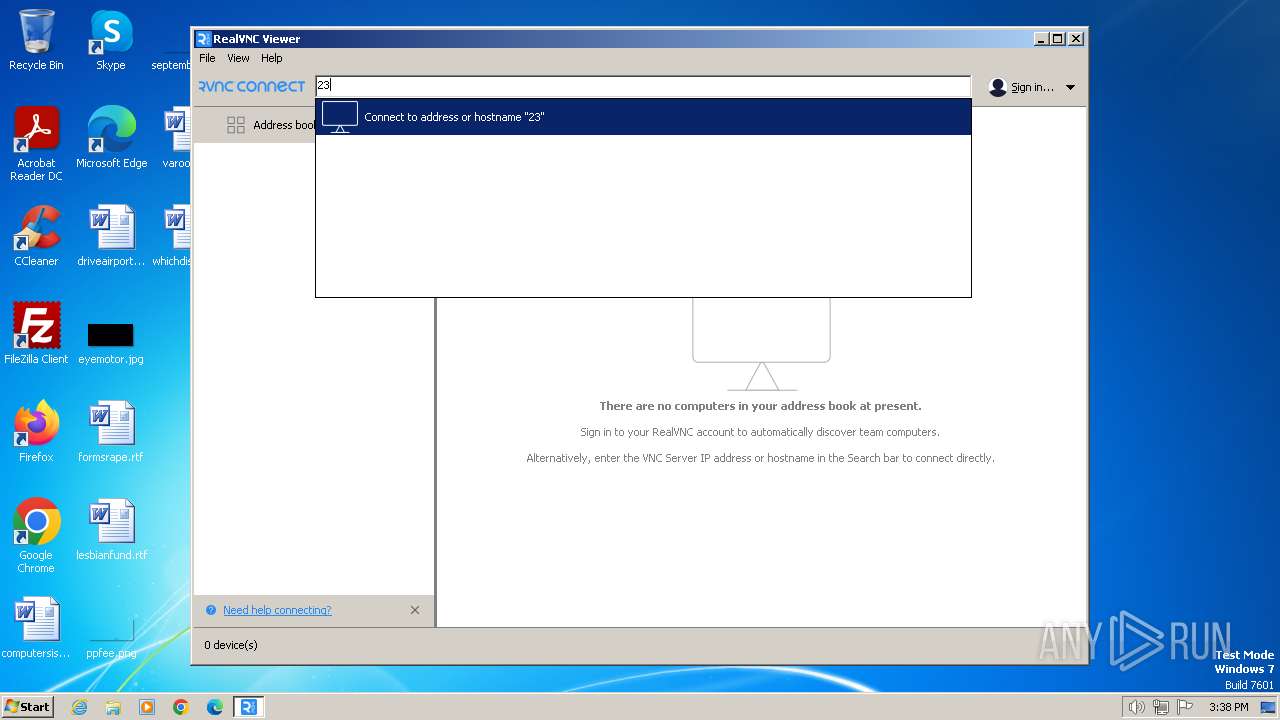
Task: Click the 3:38 PM clock
Action: [1228, 707]
